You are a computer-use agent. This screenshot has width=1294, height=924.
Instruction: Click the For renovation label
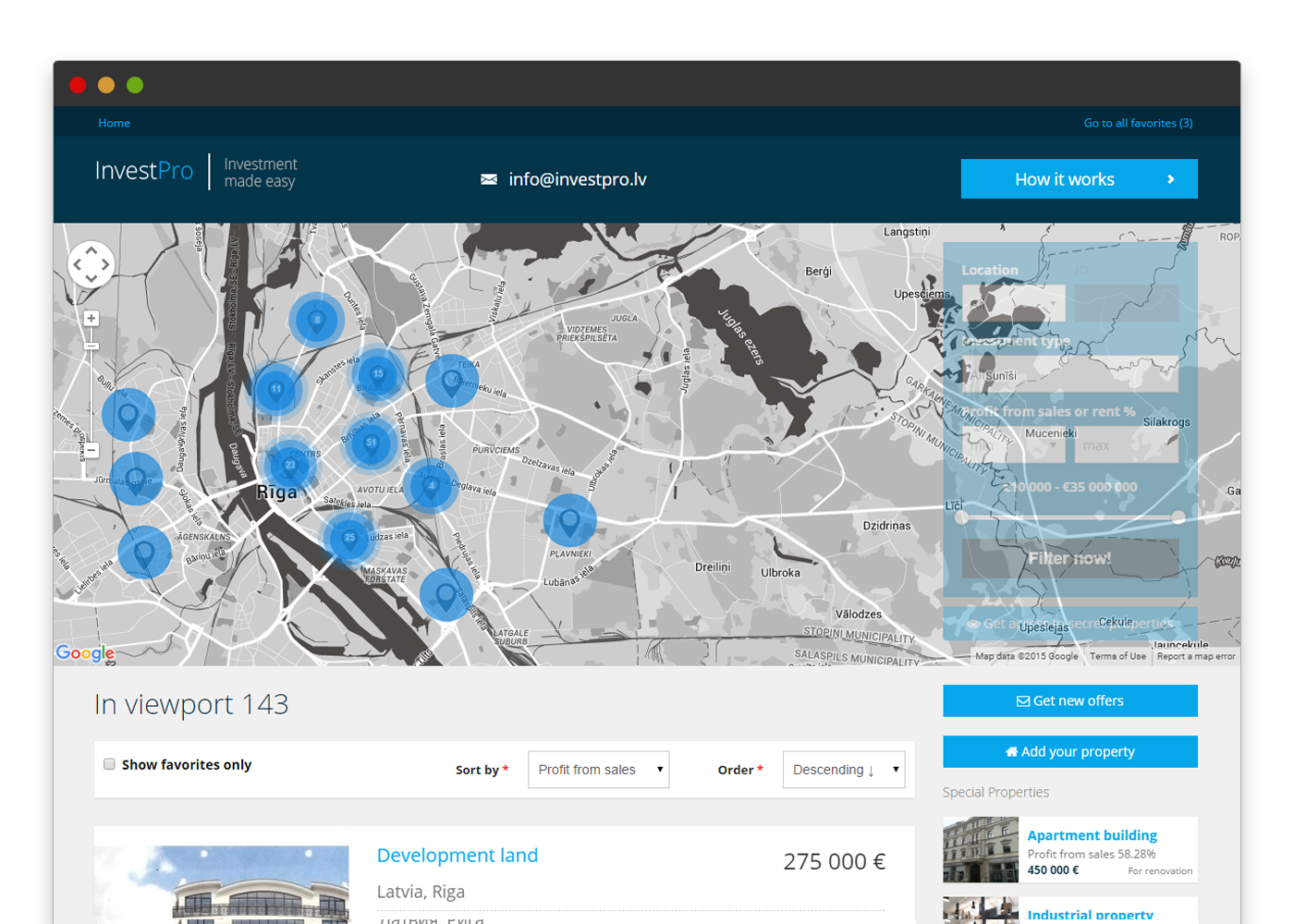click(1160, 871)
